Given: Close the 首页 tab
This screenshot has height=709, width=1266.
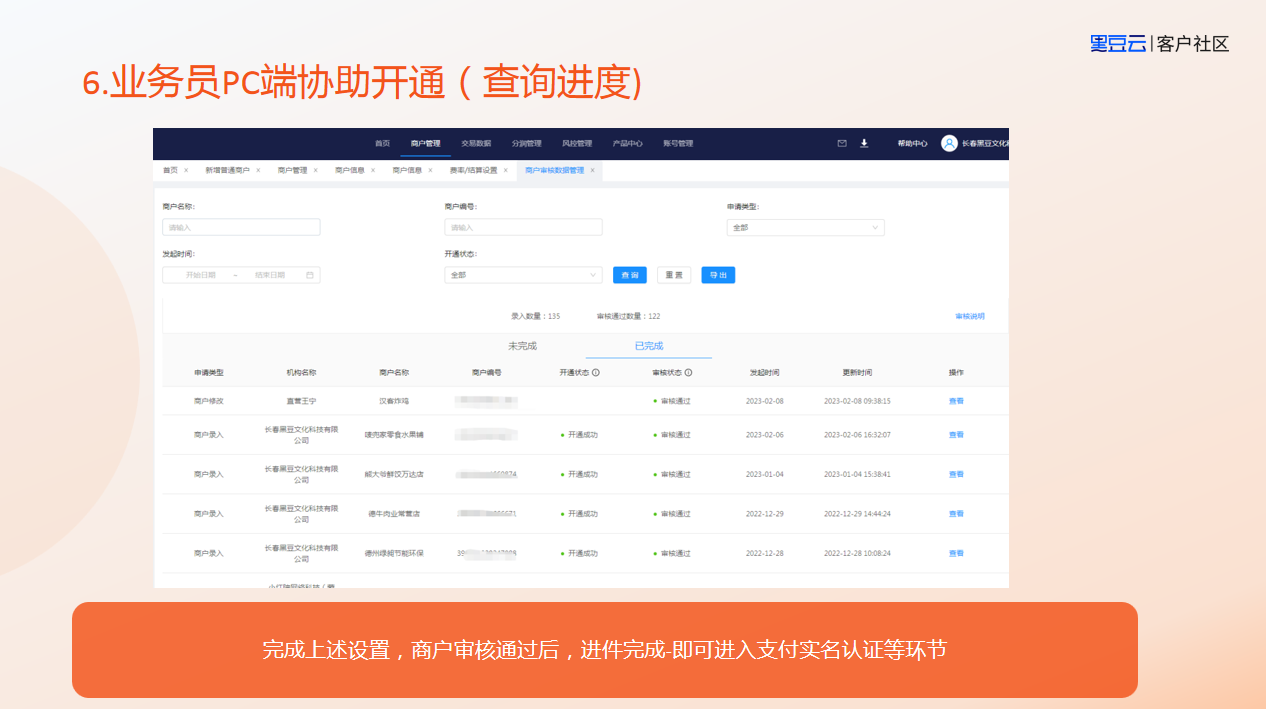Looking at the screenshot, I should pyautogui.click(x=186, y=170).
